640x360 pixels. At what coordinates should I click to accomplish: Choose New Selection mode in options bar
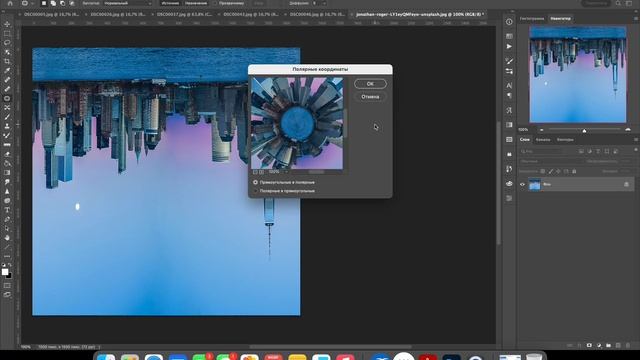(x=44, y=3)
